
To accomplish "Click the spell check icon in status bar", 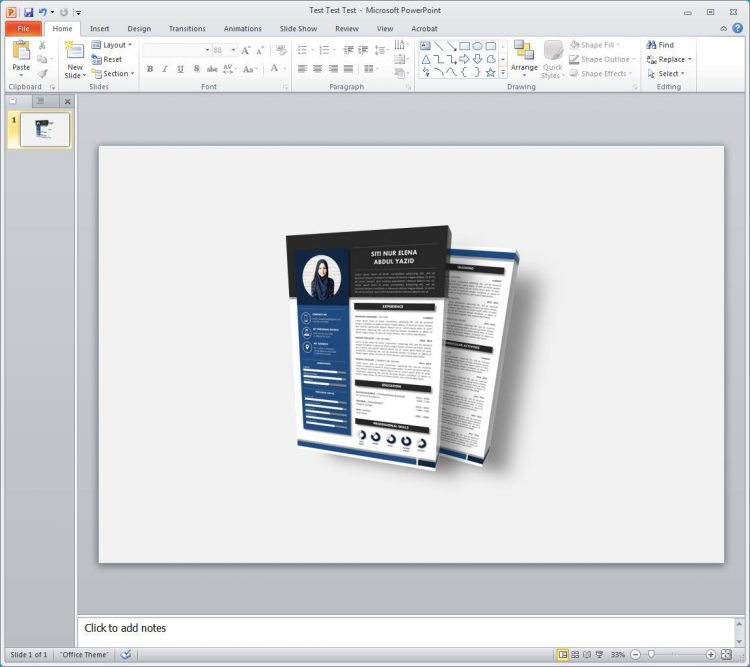I will coord(126,655).
